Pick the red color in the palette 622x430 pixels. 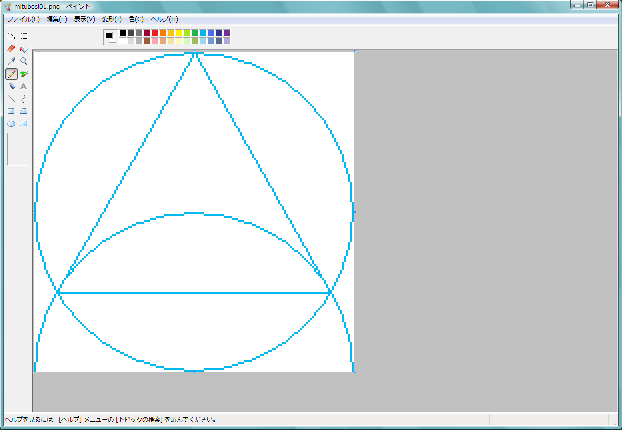[x=156, y=33]
